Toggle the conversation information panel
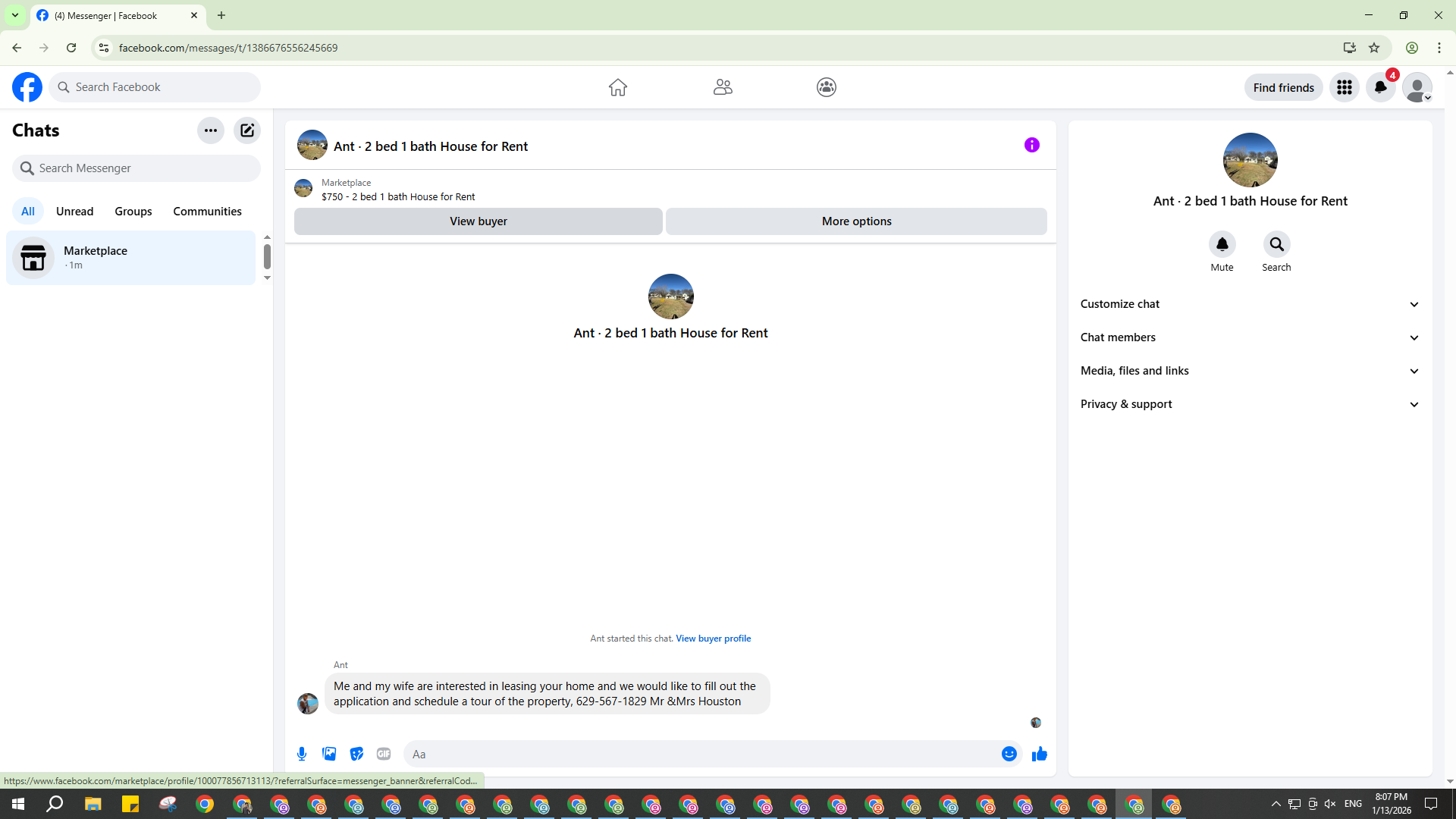Screen dimensions: 1456x819 click(1031, 145)
